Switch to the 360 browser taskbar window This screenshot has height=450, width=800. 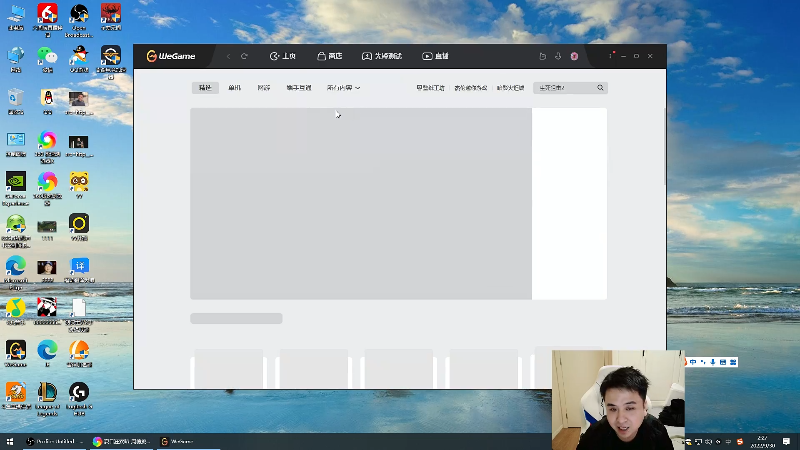point(121,441)
